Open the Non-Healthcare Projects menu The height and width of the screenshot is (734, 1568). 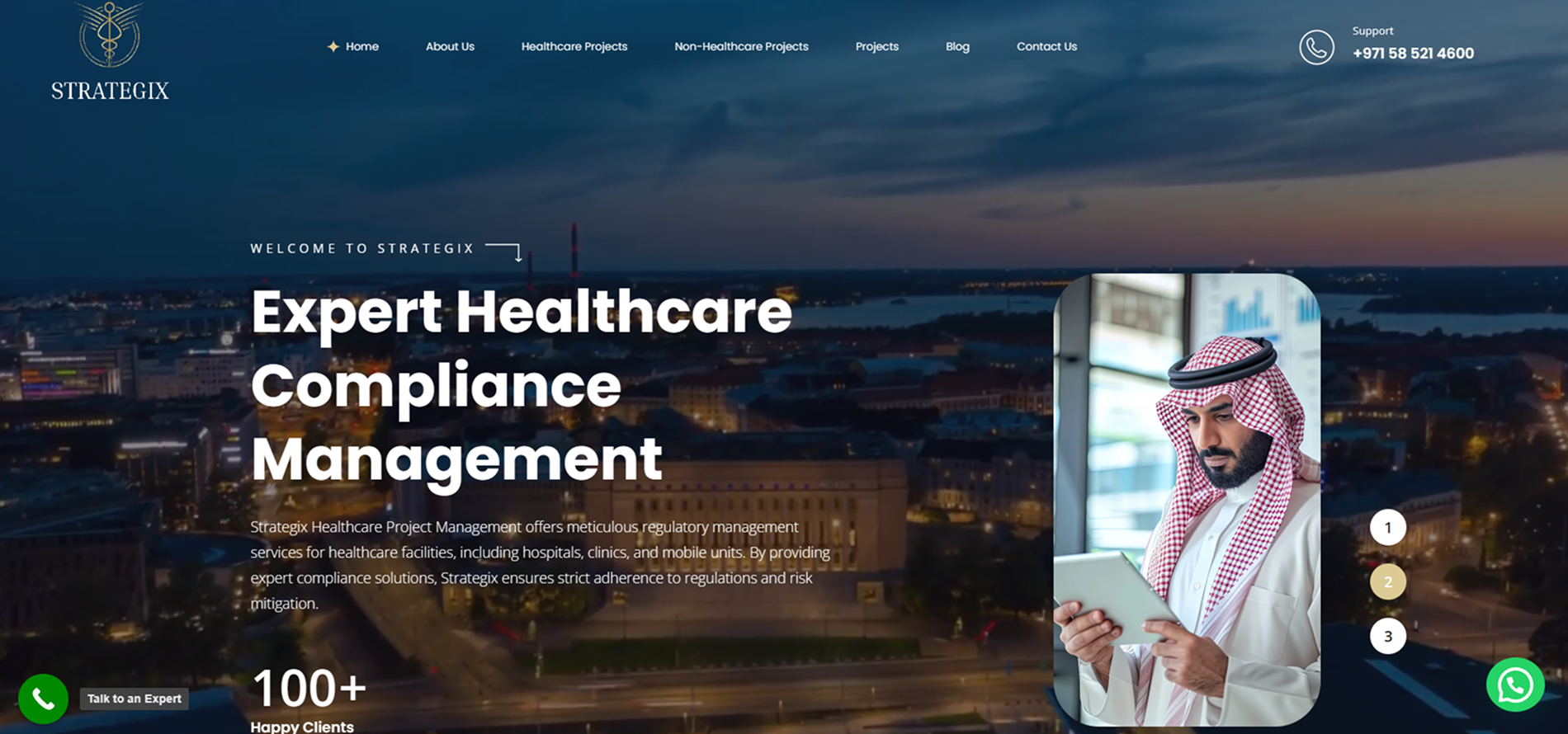point(741,47)
